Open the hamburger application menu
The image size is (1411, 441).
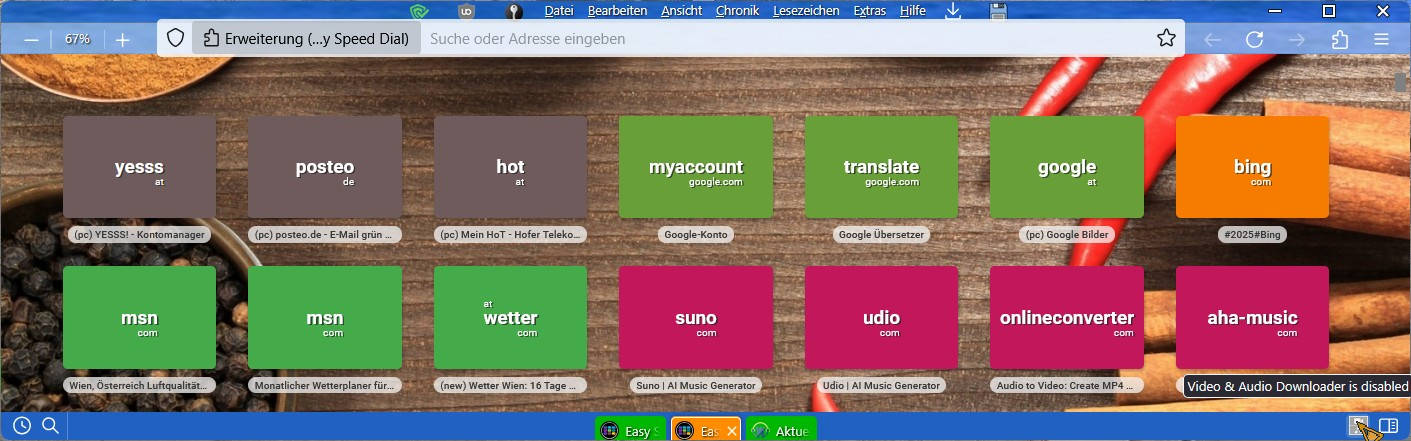1382,39
